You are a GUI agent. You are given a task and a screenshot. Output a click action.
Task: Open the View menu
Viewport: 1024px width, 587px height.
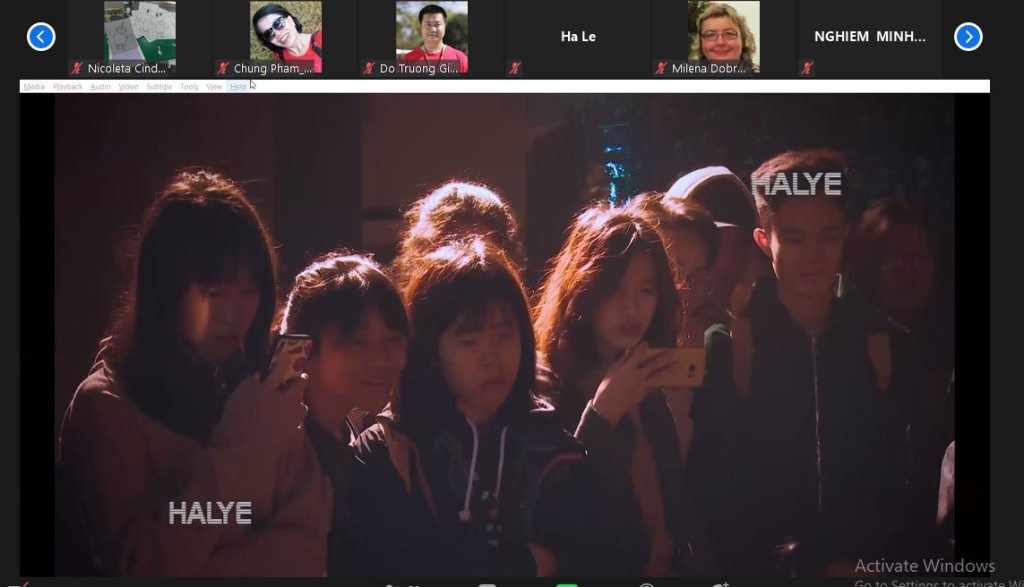[214, 87]
